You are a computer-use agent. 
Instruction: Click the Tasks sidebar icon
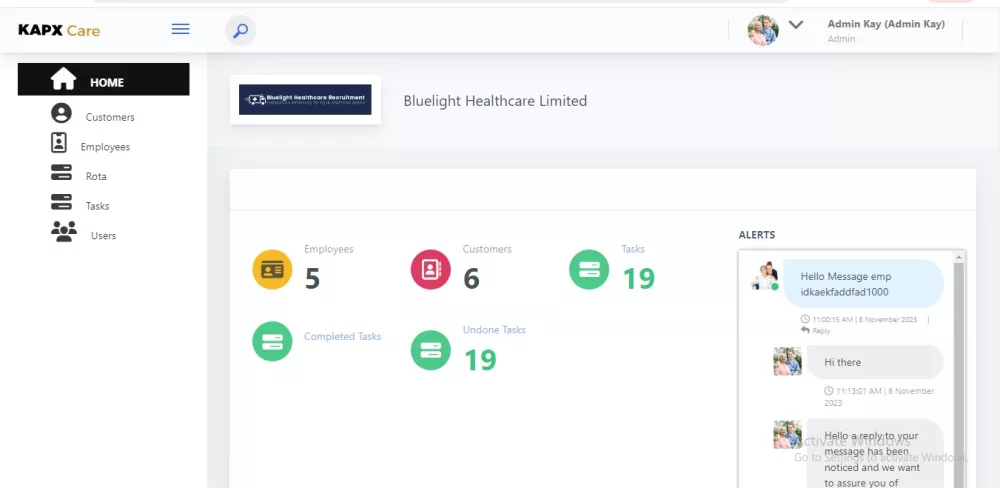pyautogui.click(x=61, y=203)
